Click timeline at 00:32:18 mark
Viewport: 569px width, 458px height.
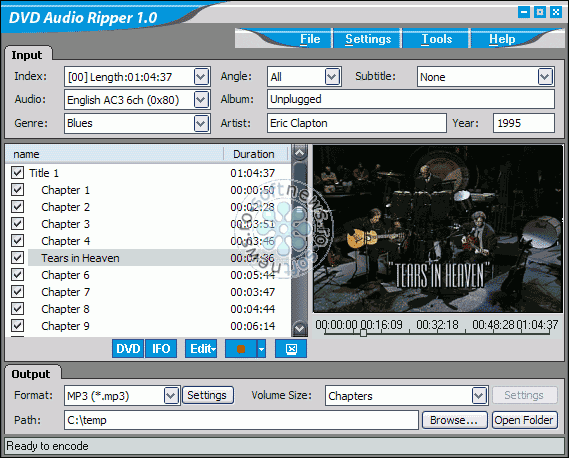click(x=438, y=325)
